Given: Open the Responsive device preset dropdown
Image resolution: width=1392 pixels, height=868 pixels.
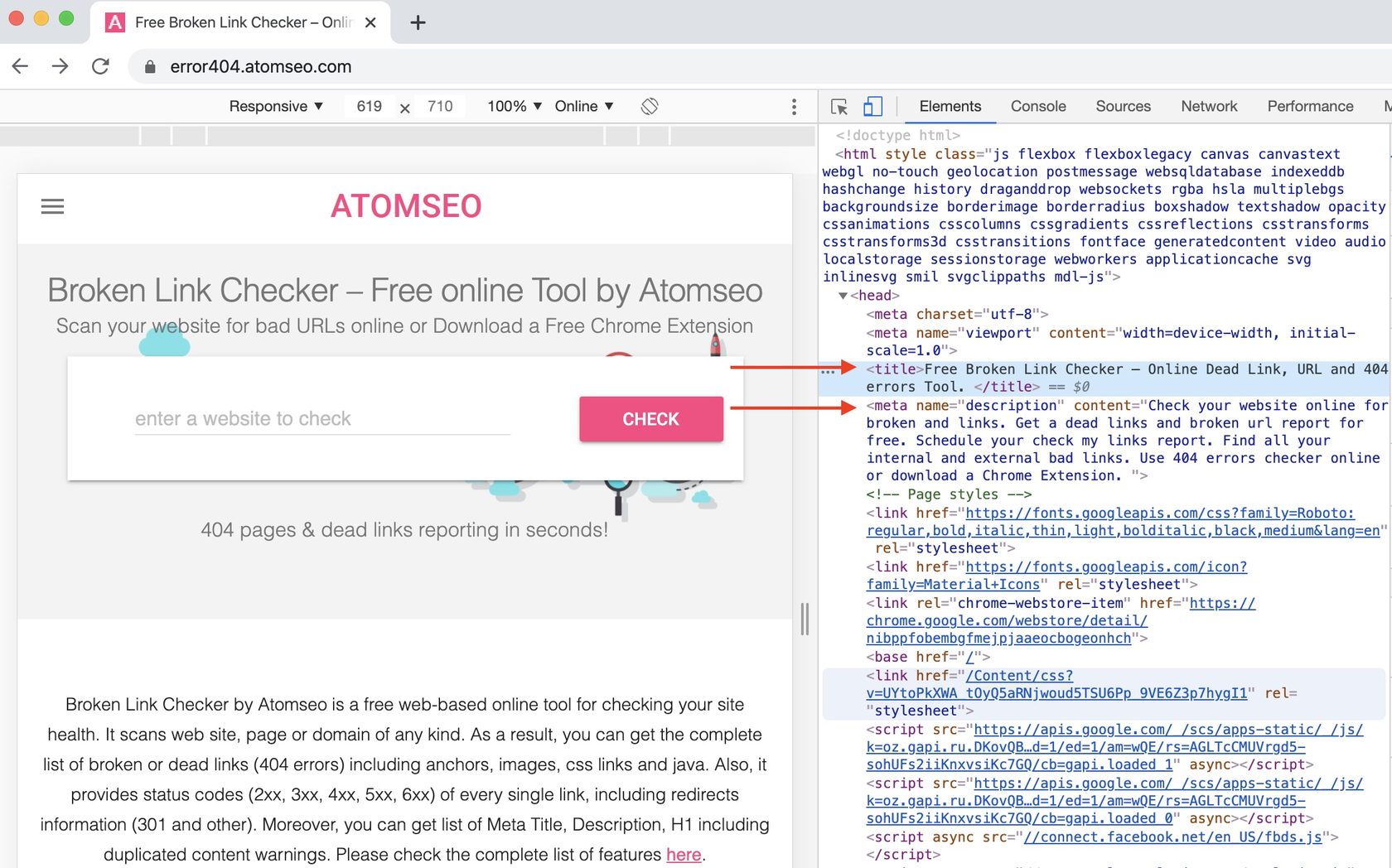Looking at the screenshot, I should point(275,106).
